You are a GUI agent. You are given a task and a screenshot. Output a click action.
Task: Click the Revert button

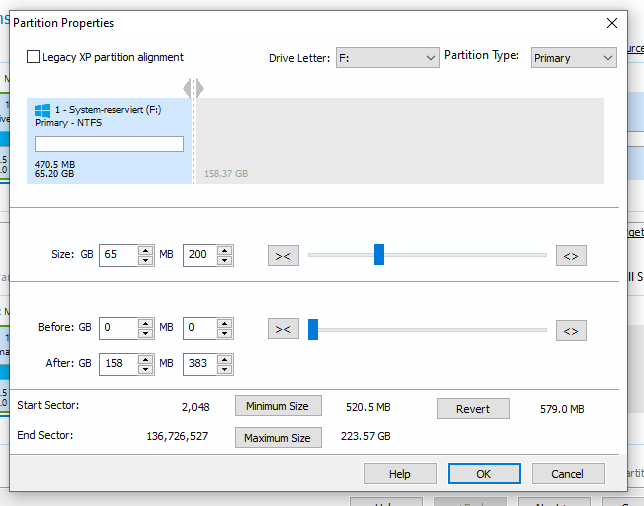point(473,409)
